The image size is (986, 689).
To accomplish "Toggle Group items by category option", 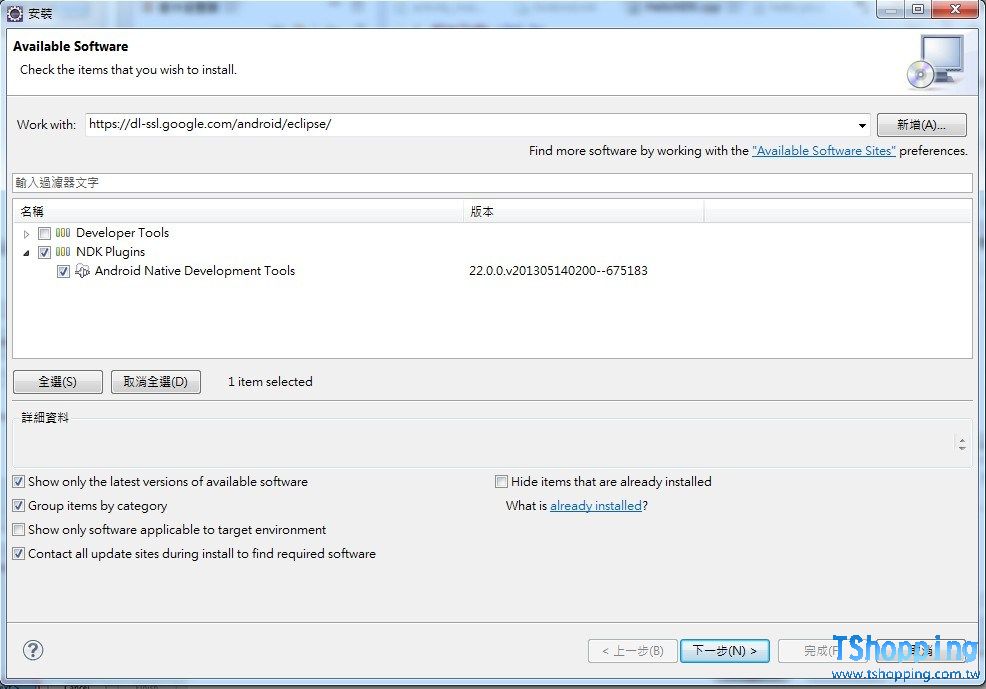I will coord(19,506).
